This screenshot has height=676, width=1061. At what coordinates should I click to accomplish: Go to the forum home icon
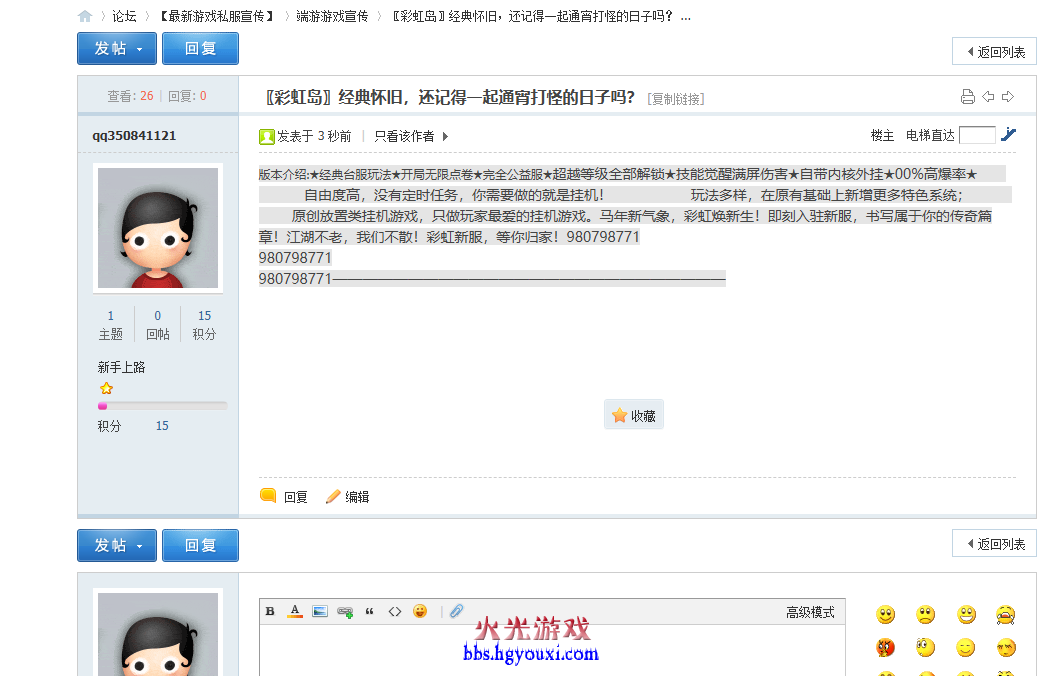85,16
